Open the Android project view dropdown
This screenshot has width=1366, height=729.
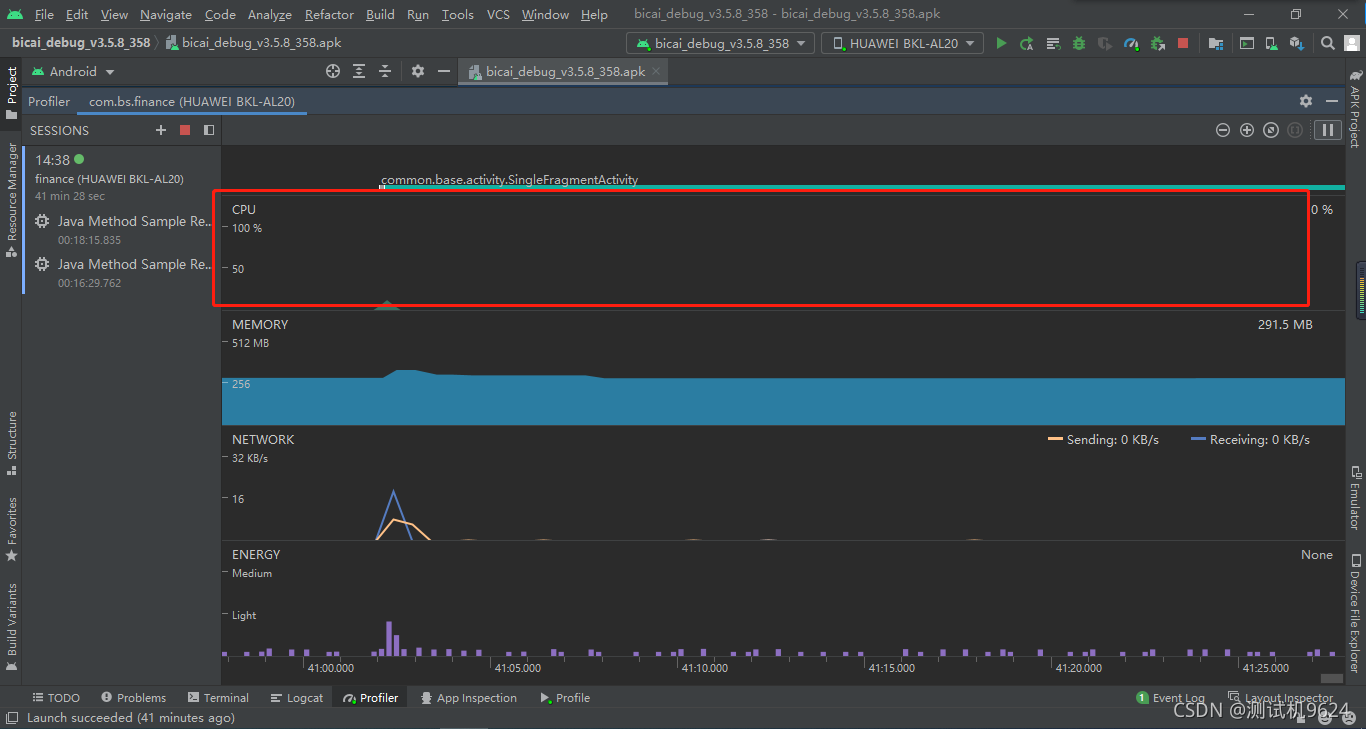73,72
